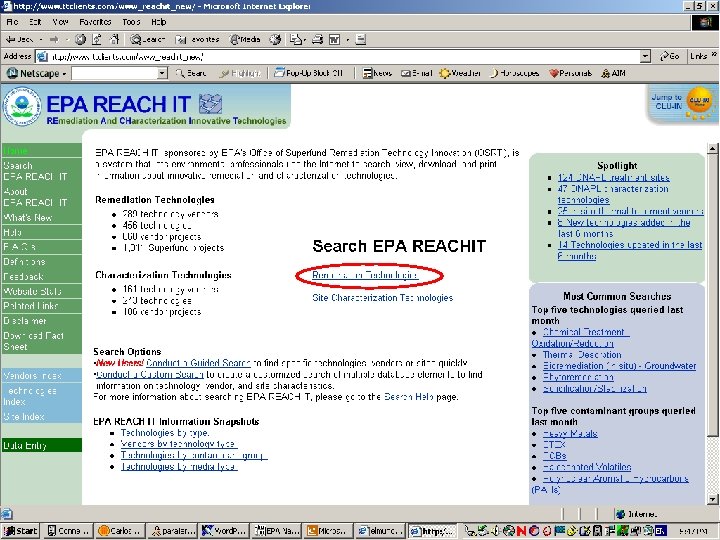
Task: Open the Netscape toolbar menu dropdown
Action: pyautogui.click(x=37, y=73)
